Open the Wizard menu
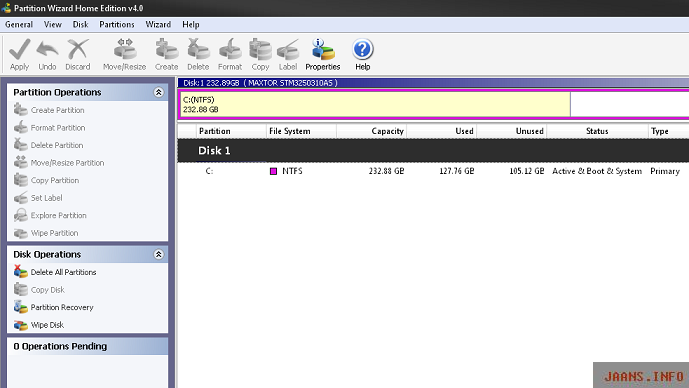Screen dimensions: 689x388 coord(158,25)
